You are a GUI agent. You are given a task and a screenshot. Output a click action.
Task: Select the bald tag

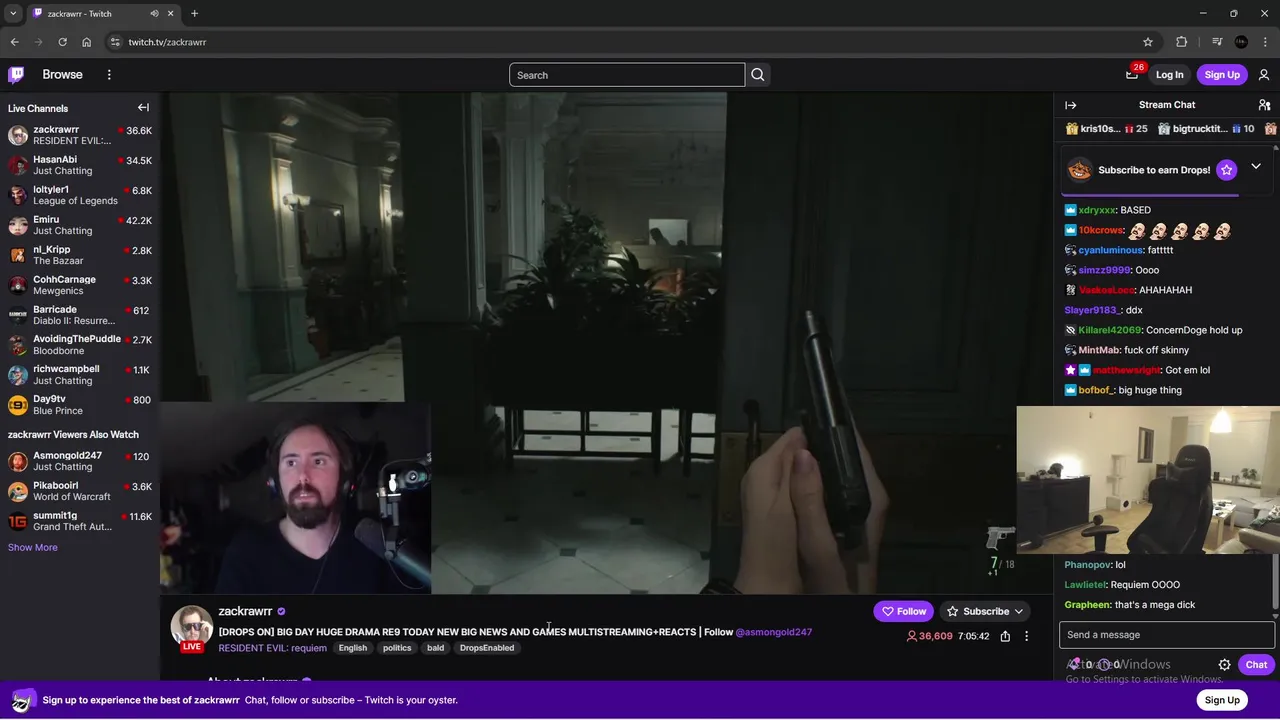coord(435,648)
